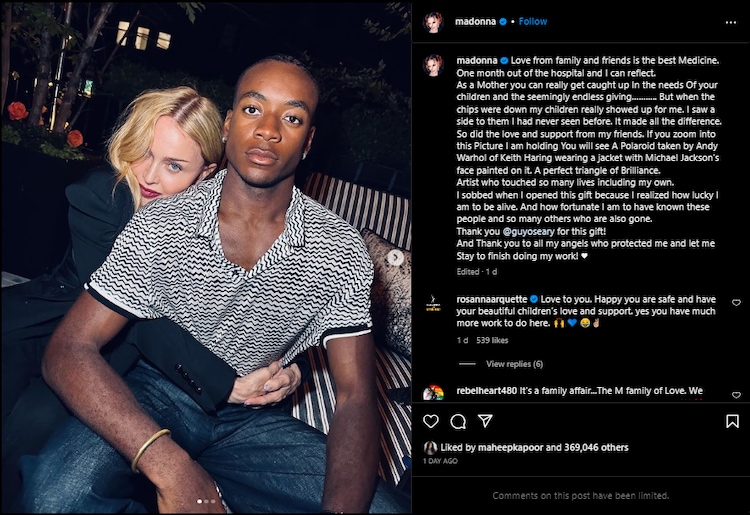Open rosannaarquette's profile avatar
The height and width of the screenshot is (515, 750).
tap(433, 303)
